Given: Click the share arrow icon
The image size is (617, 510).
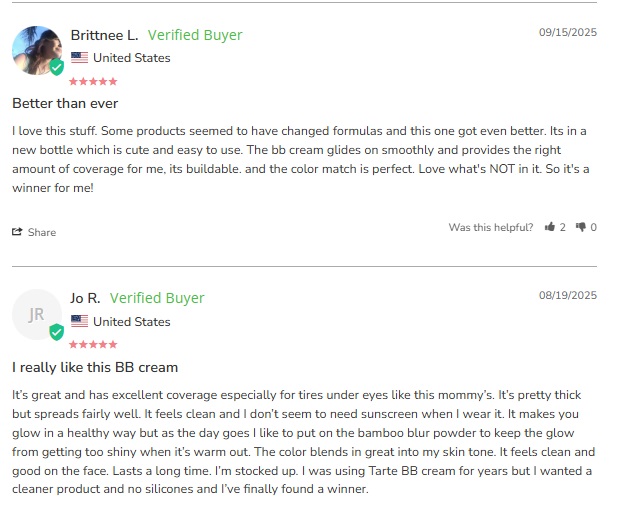Looking at the screenshot, I should tap(17, 232).
